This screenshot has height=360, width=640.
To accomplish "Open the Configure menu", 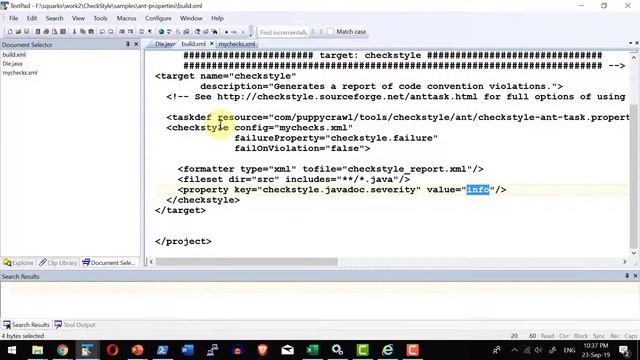I will click(158, 18).
